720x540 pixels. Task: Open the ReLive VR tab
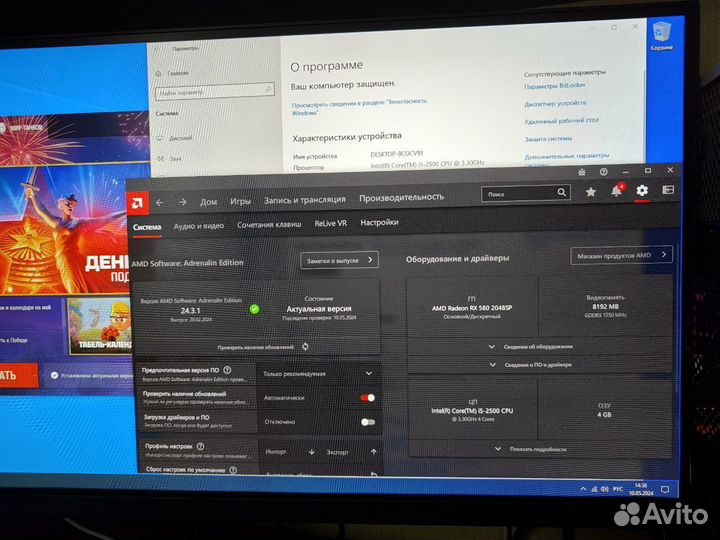point(331,223)
